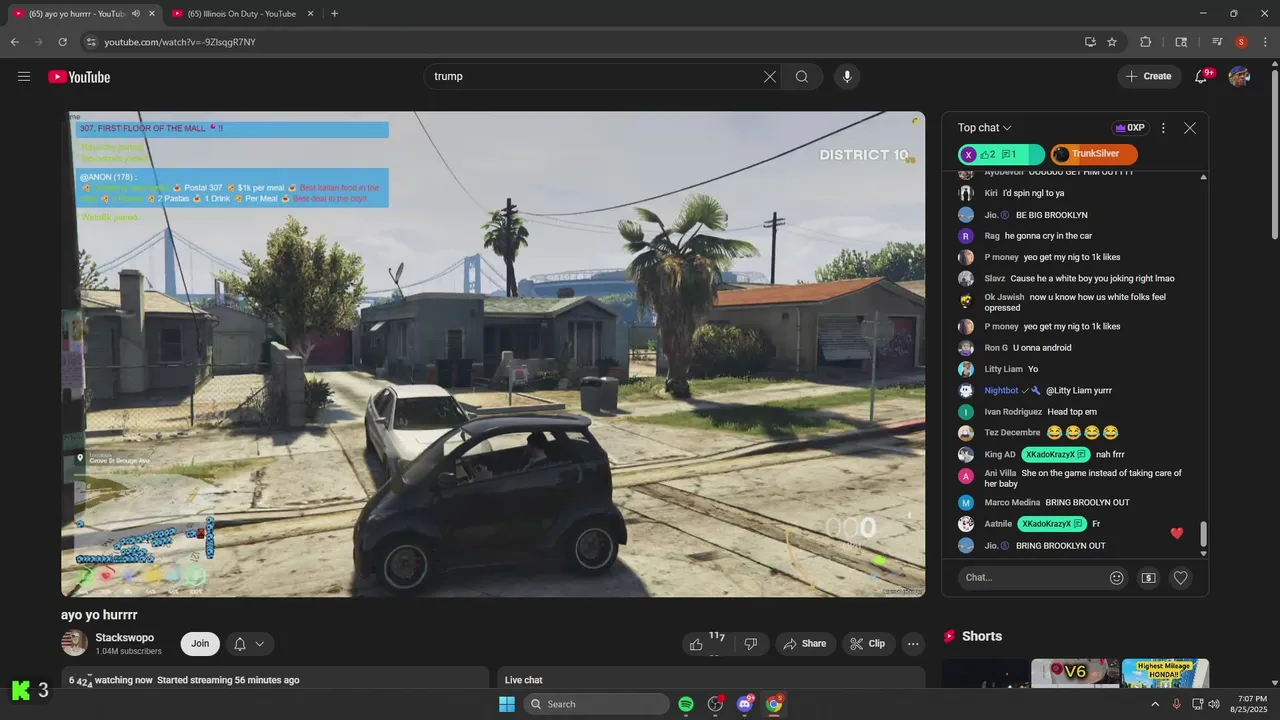Open more actions below the video
Viewport: 1280px width, 720px height.
[x=913, y=644]
